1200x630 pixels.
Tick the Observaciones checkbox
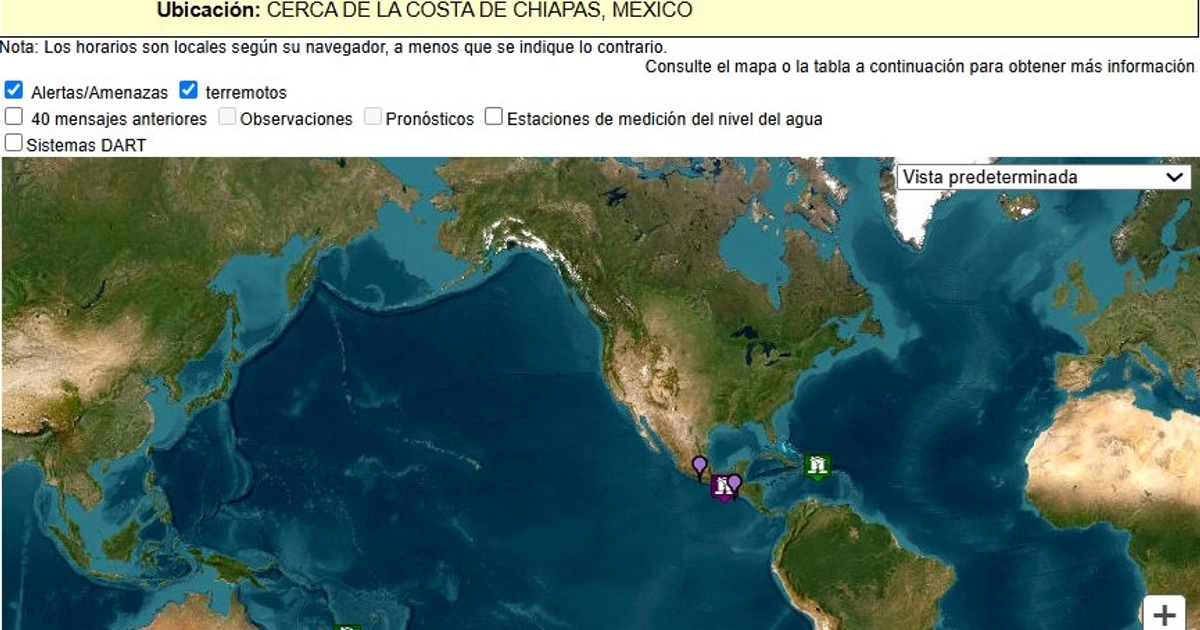coord(227,117)
